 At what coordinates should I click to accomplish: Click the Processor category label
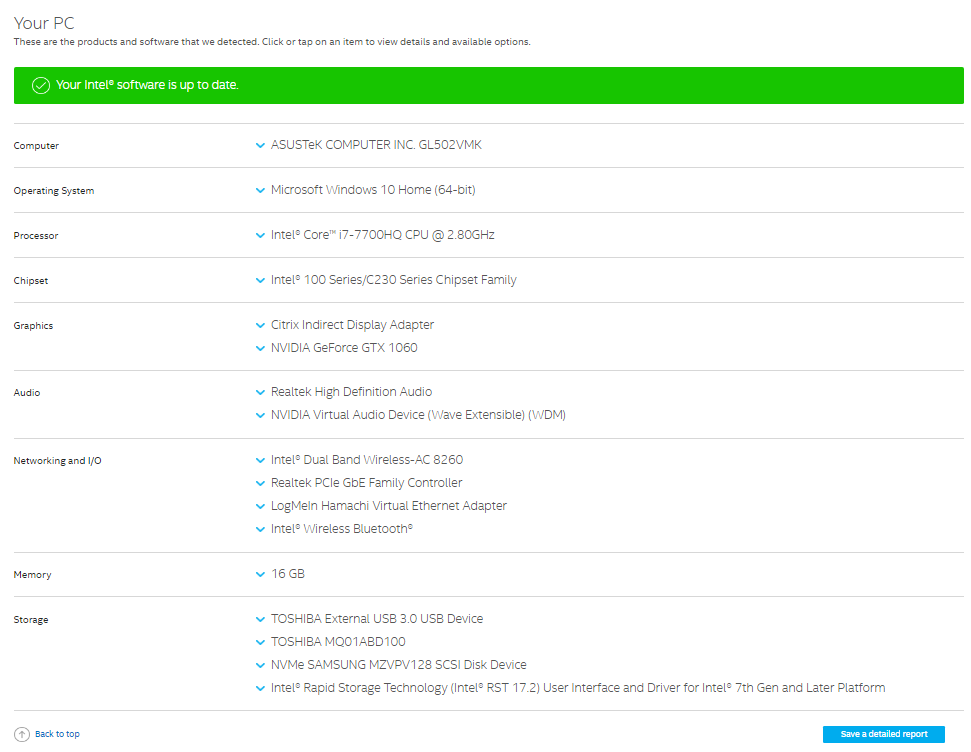(36, 235)
